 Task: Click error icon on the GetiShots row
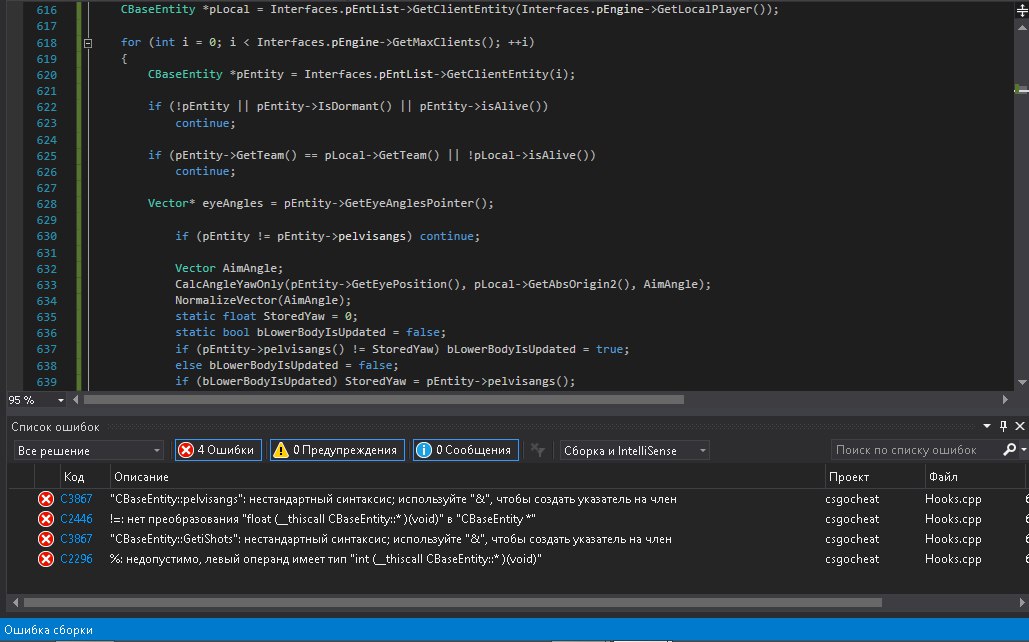point(46,539)
